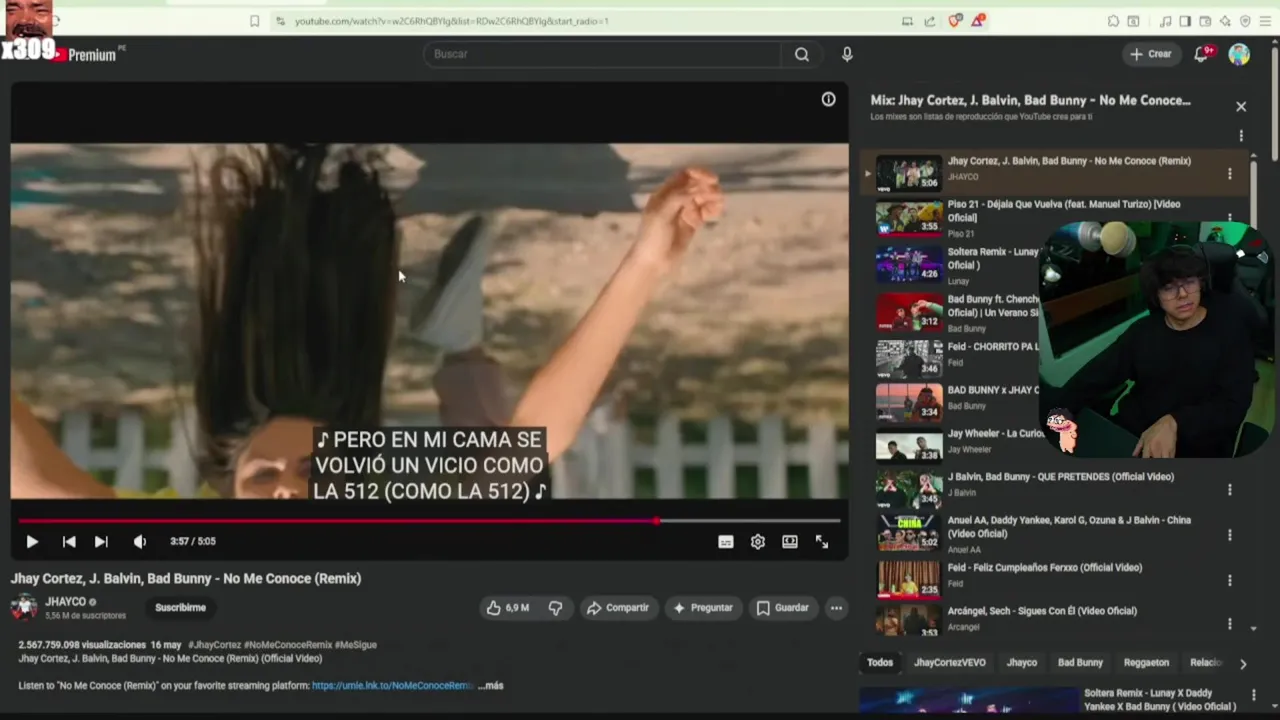Click the #JhayCortez hashtag
The width and height of the screenshot is (1280, 720).
(215, 645)
